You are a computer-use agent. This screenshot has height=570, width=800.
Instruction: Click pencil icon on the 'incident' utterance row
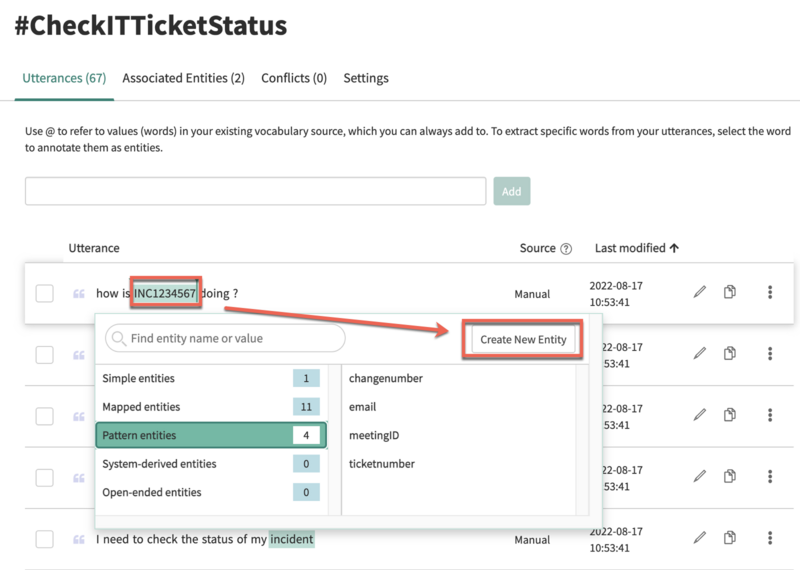pyautogui.click(x=699, y=537)
